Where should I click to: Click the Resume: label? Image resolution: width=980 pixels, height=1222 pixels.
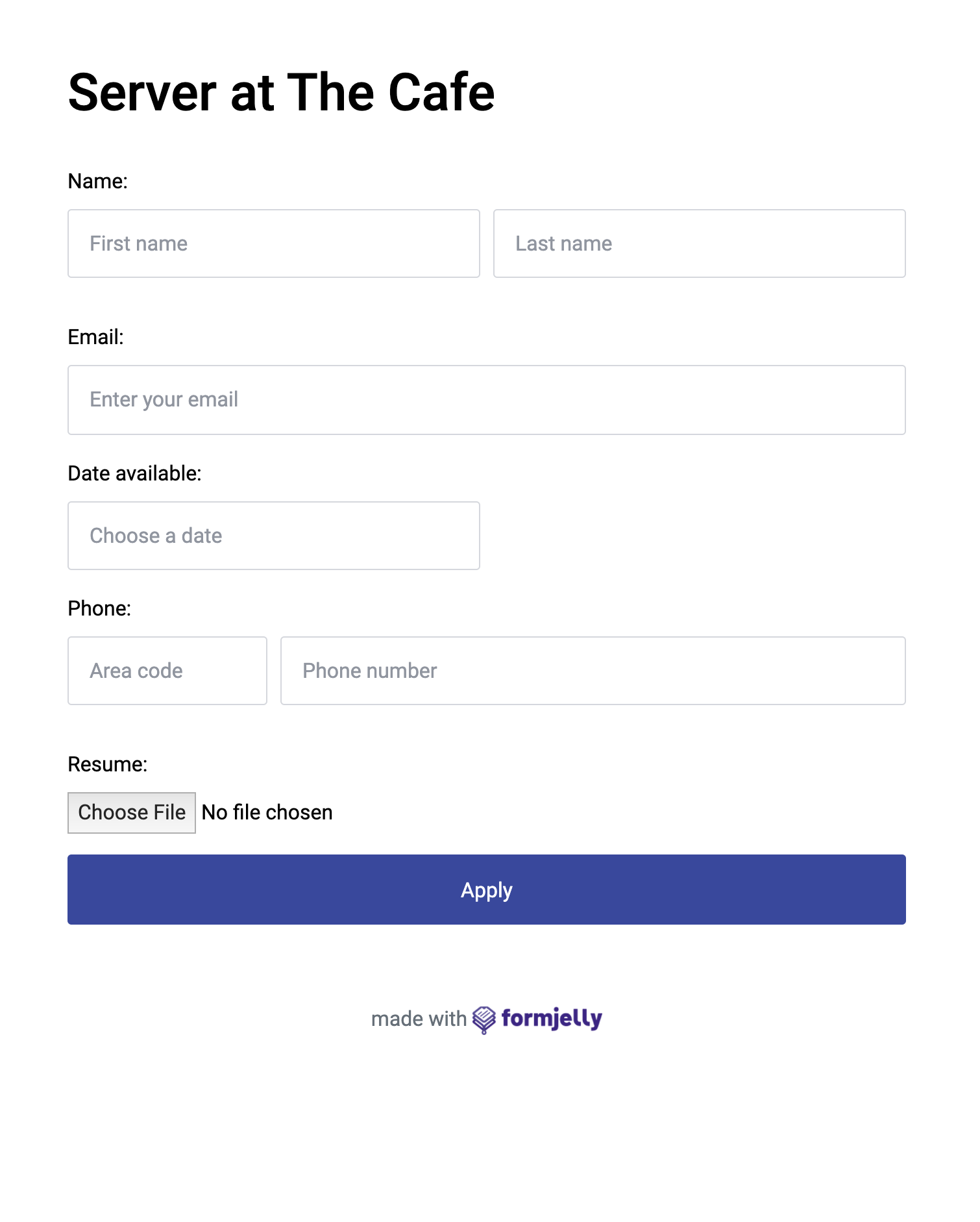point(108,764)
